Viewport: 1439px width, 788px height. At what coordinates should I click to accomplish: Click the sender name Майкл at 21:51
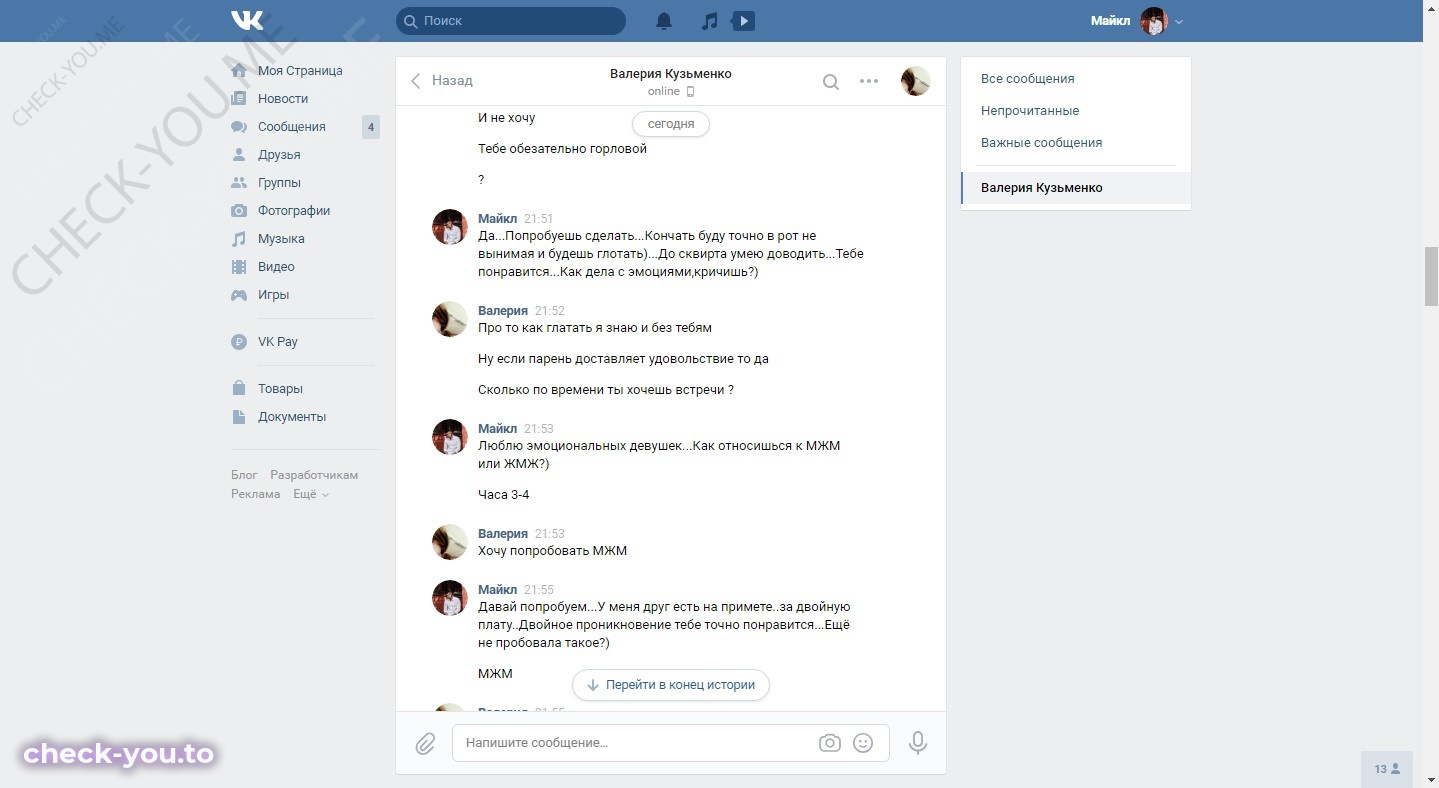pyautogui.click(x=498, y=219)
